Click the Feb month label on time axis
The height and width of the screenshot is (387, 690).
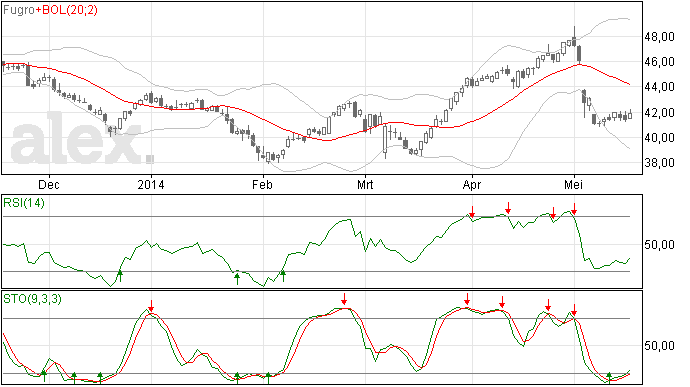coord(262,184)
